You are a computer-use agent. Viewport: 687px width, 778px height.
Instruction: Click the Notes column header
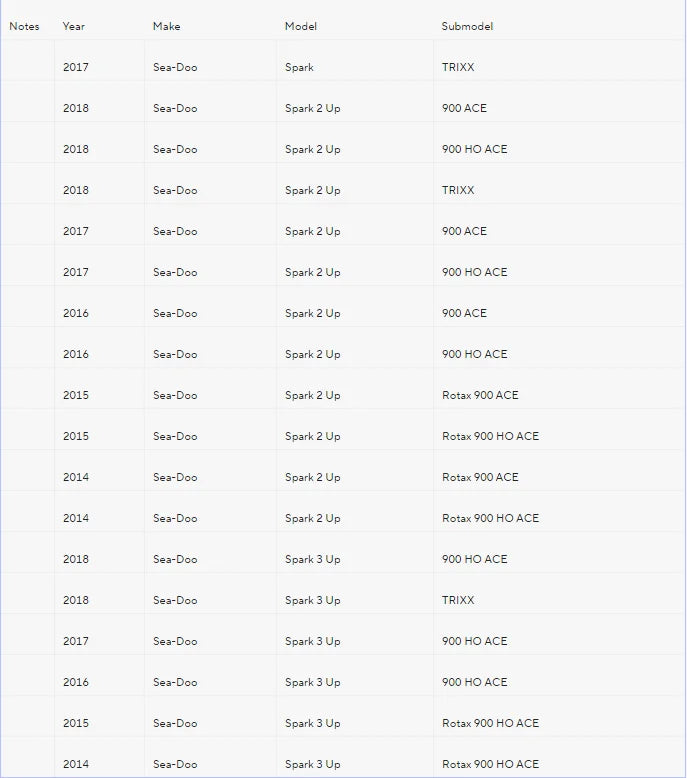(x=24, y=26)
